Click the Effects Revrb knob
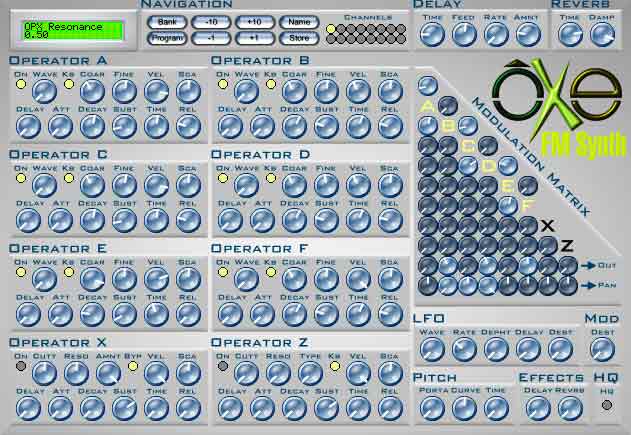 tap(570, 408)
